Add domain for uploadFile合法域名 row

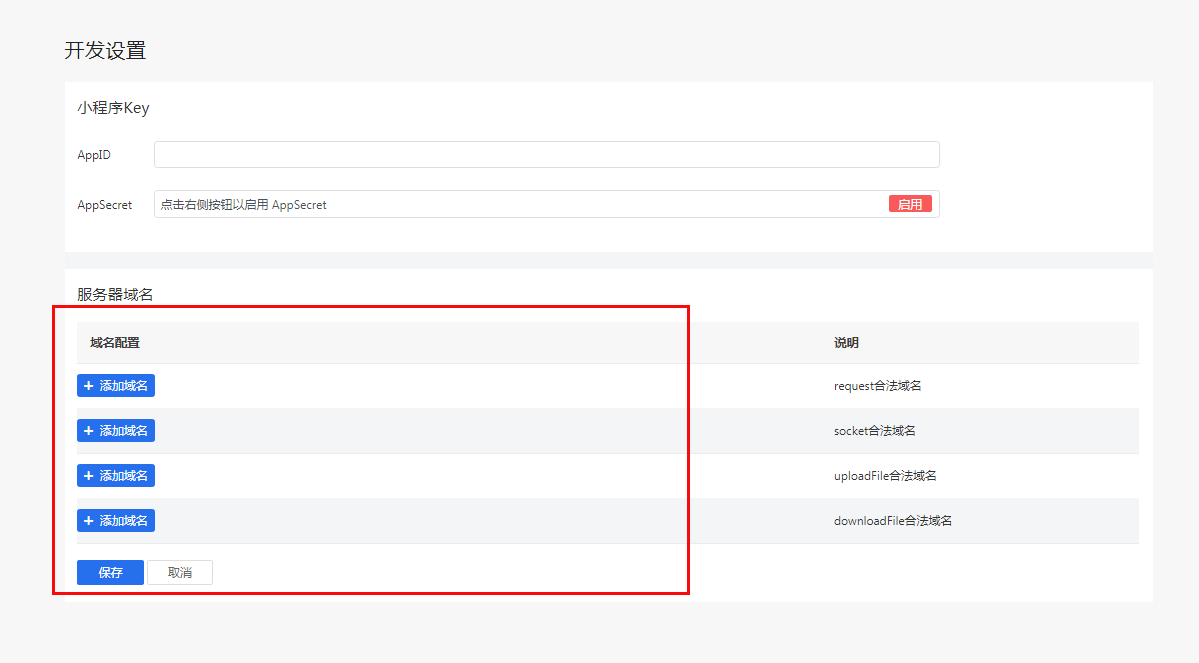(116, 476)
